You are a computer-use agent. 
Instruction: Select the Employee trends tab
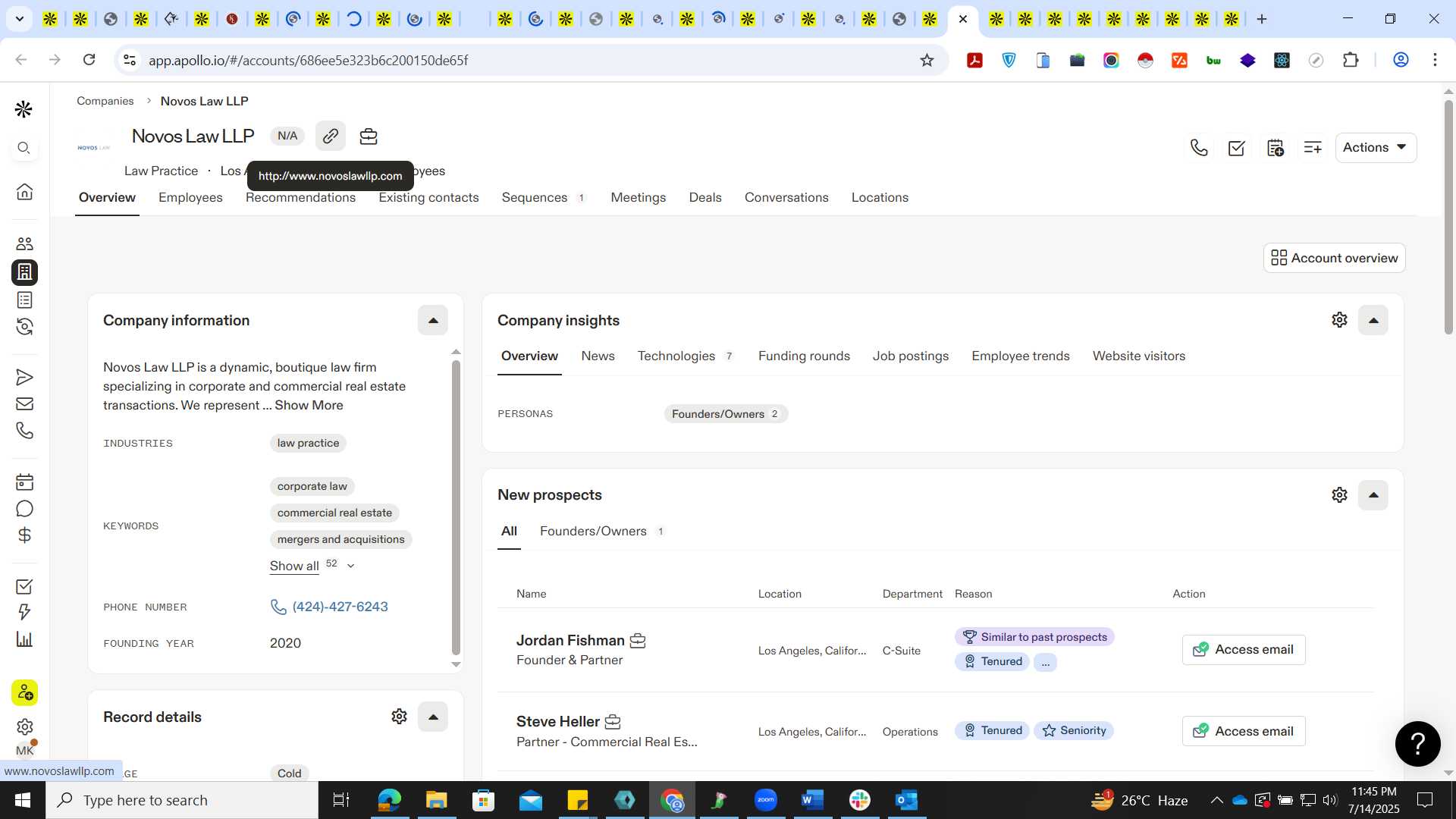coord(1021,356)
